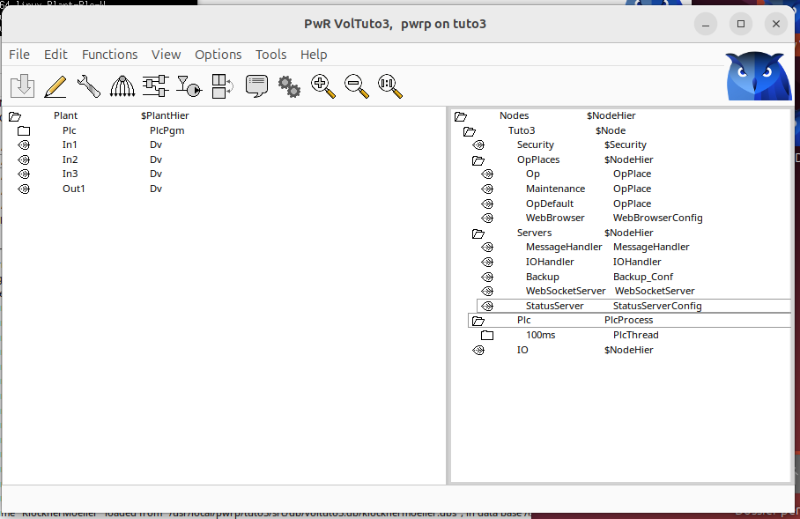Open the Options menu
Screen dimensions: 800x519
tap(218, 54)
